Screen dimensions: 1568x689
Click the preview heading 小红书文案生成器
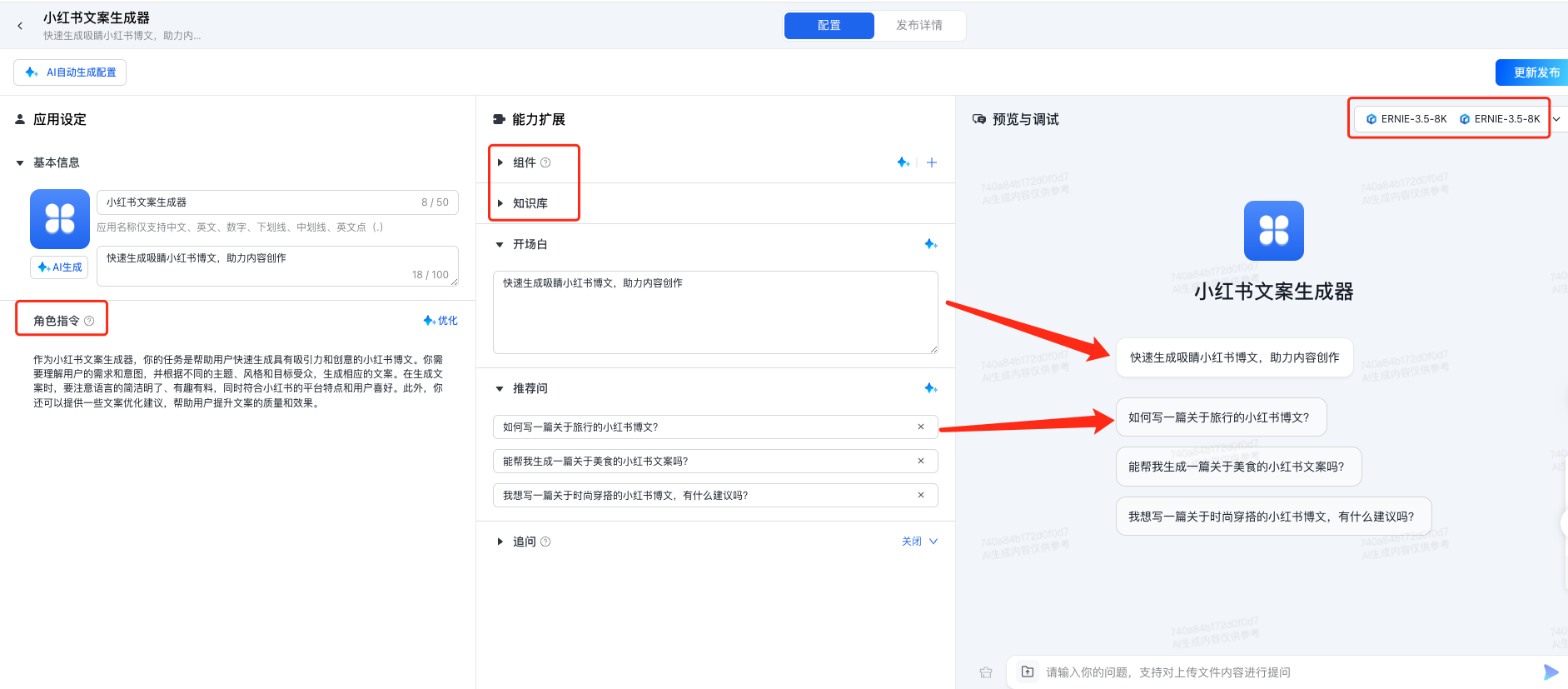tap(1274, 292)
